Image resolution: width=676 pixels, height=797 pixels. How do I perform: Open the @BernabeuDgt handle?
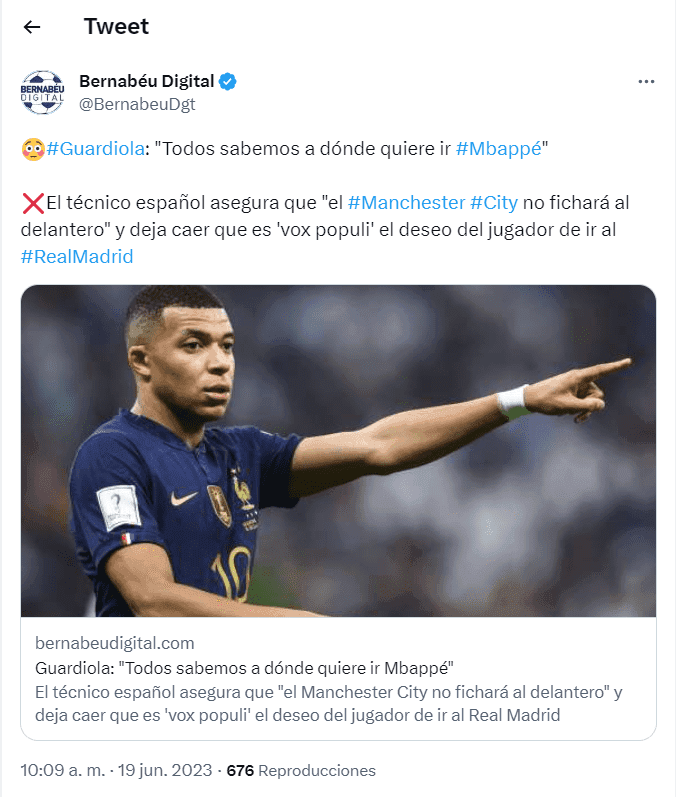(137, 104)
